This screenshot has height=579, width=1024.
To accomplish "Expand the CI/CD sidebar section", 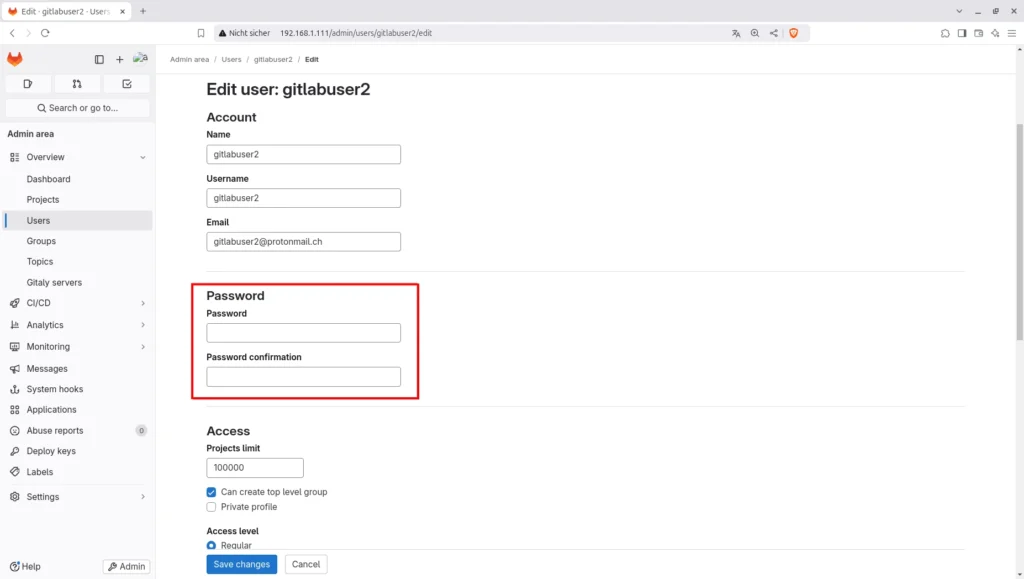I will pyautogui.click(x=143, y=303).
